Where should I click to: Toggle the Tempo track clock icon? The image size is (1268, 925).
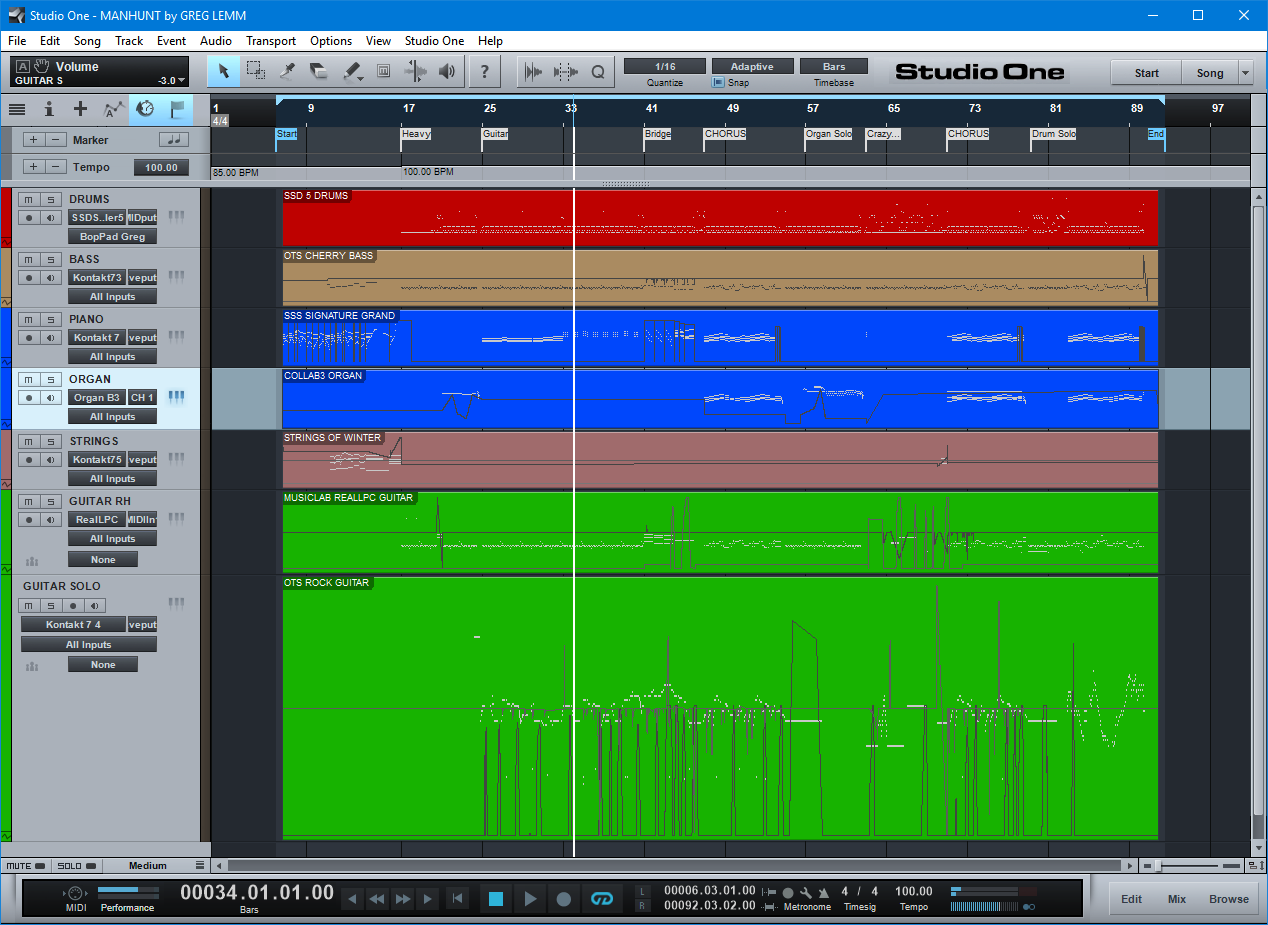(x=146, y=109)
